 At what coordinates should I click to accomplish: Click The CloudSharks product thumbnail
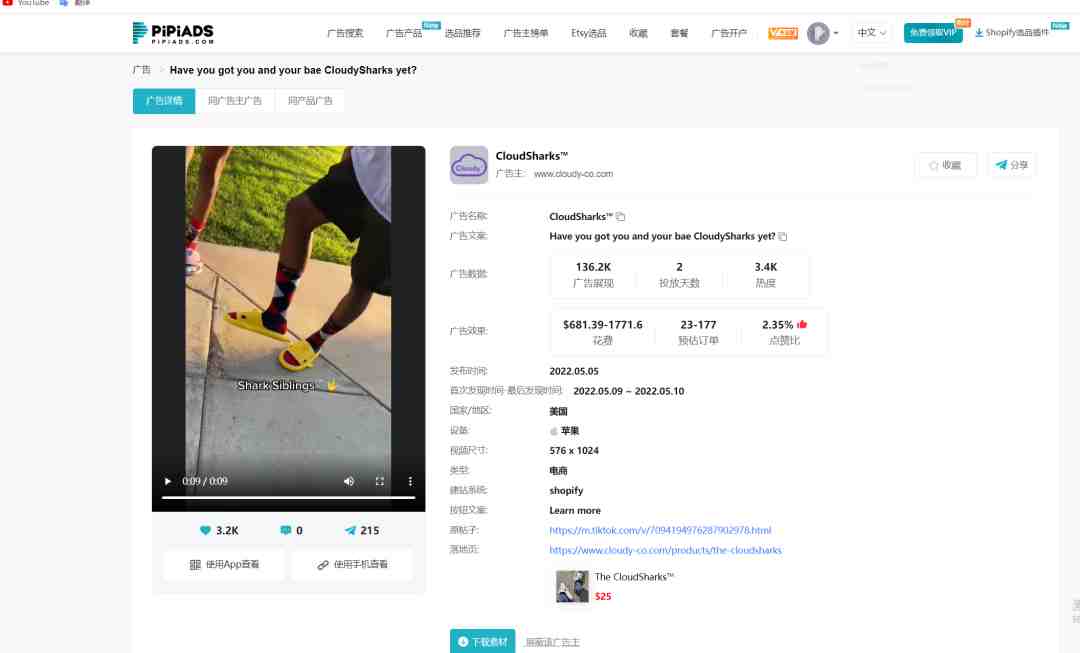[572, 587]
